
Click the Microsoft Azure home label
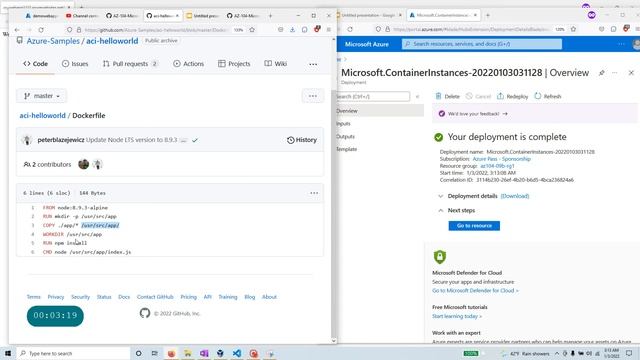click(x=367, y=44)
